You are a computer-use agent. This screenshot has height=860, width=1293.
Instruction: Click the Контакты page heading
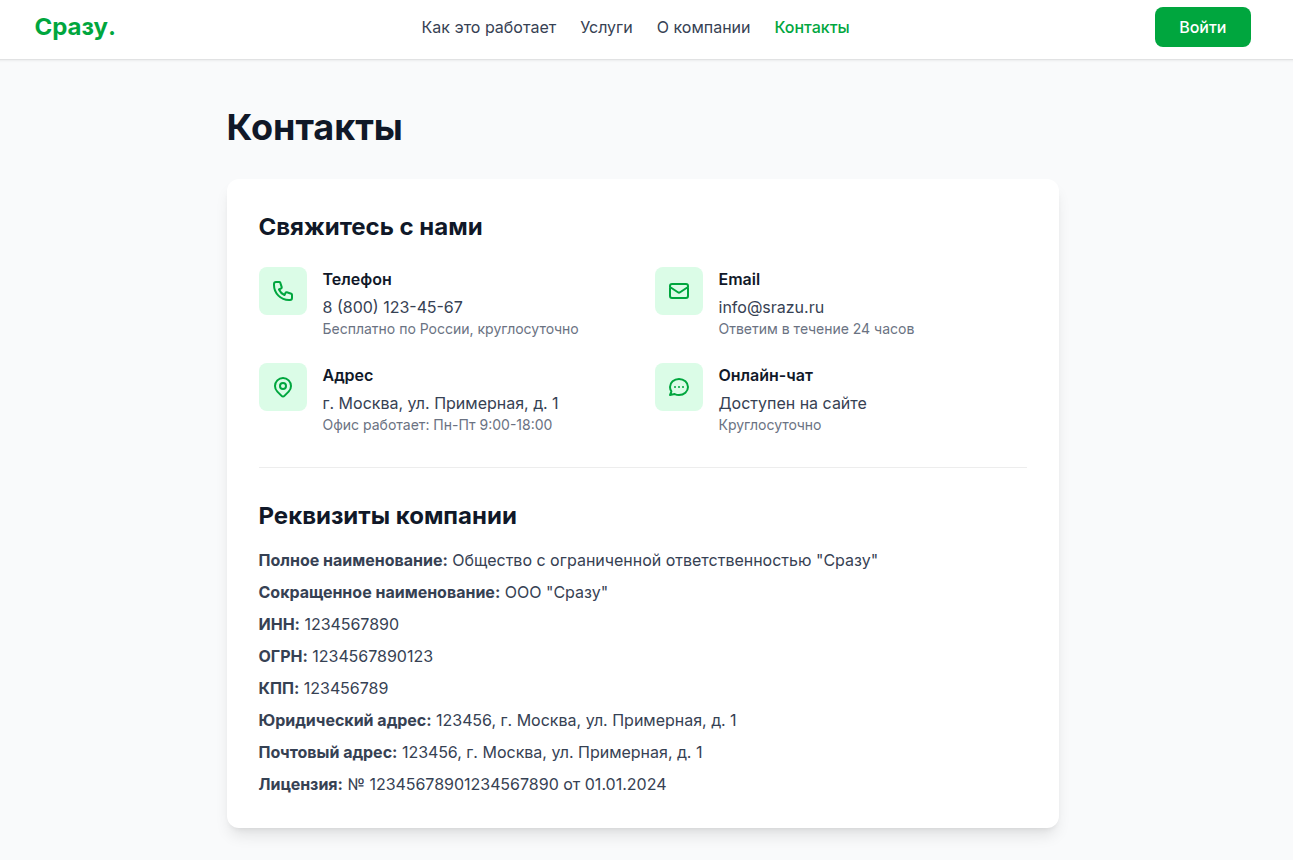pyautogui.click(x=315, y=127)
